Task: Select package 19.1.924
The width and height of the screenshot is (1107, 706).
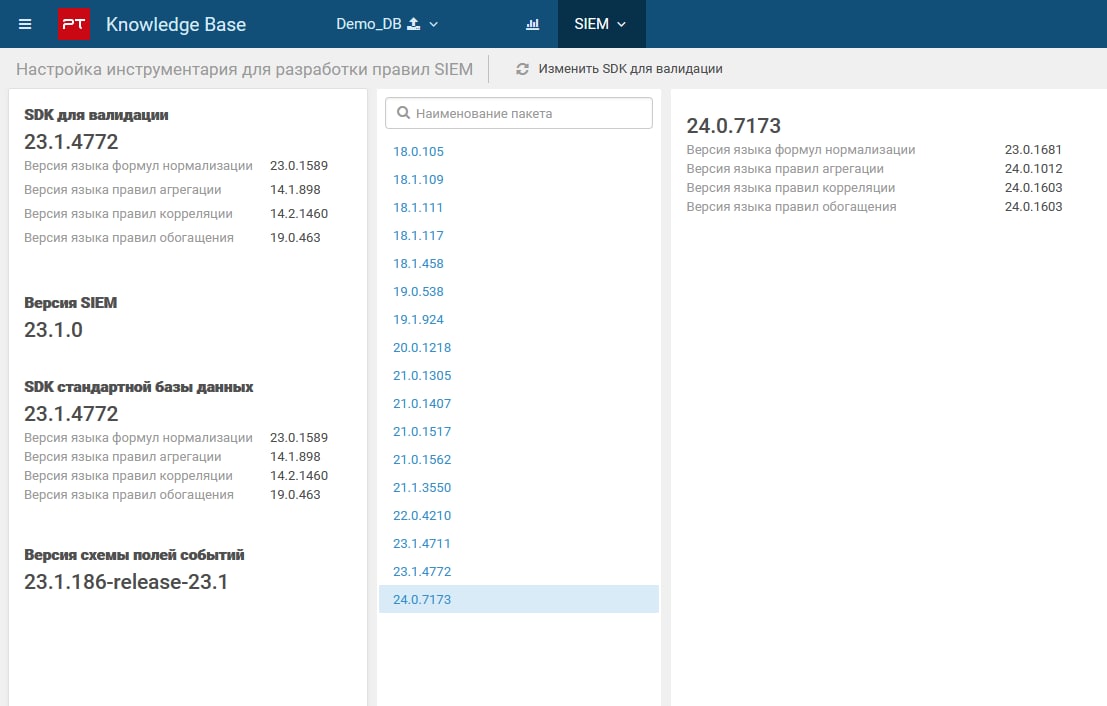Action: (419, 320)
